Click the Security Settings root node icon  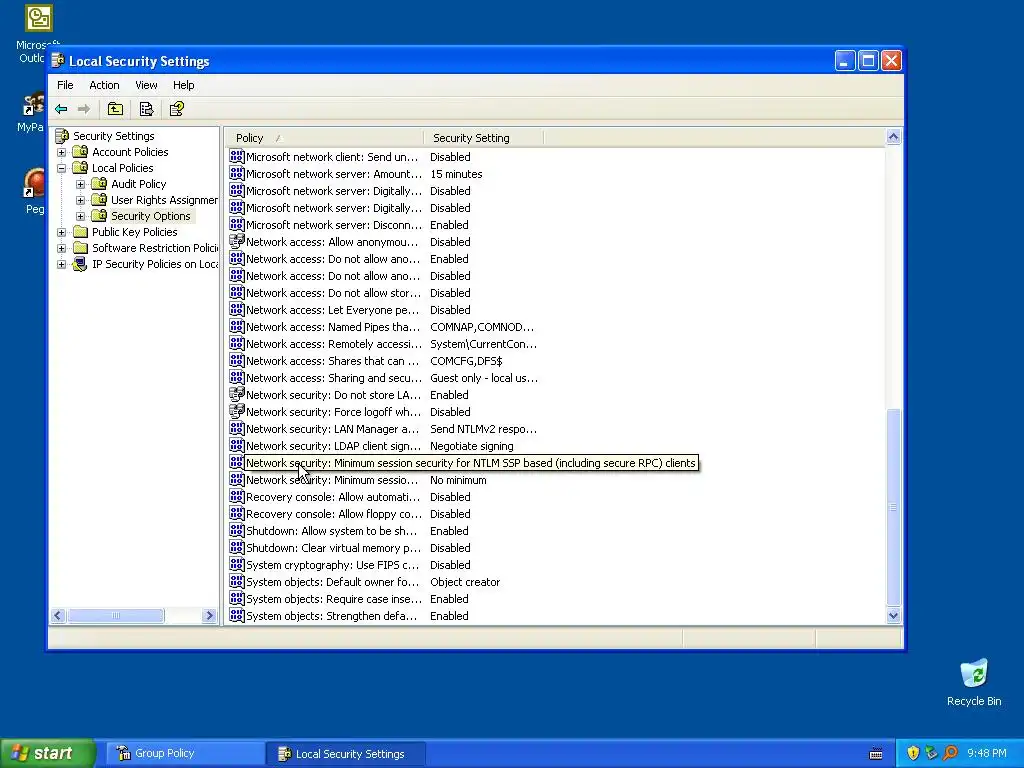[x=62, y=136]
